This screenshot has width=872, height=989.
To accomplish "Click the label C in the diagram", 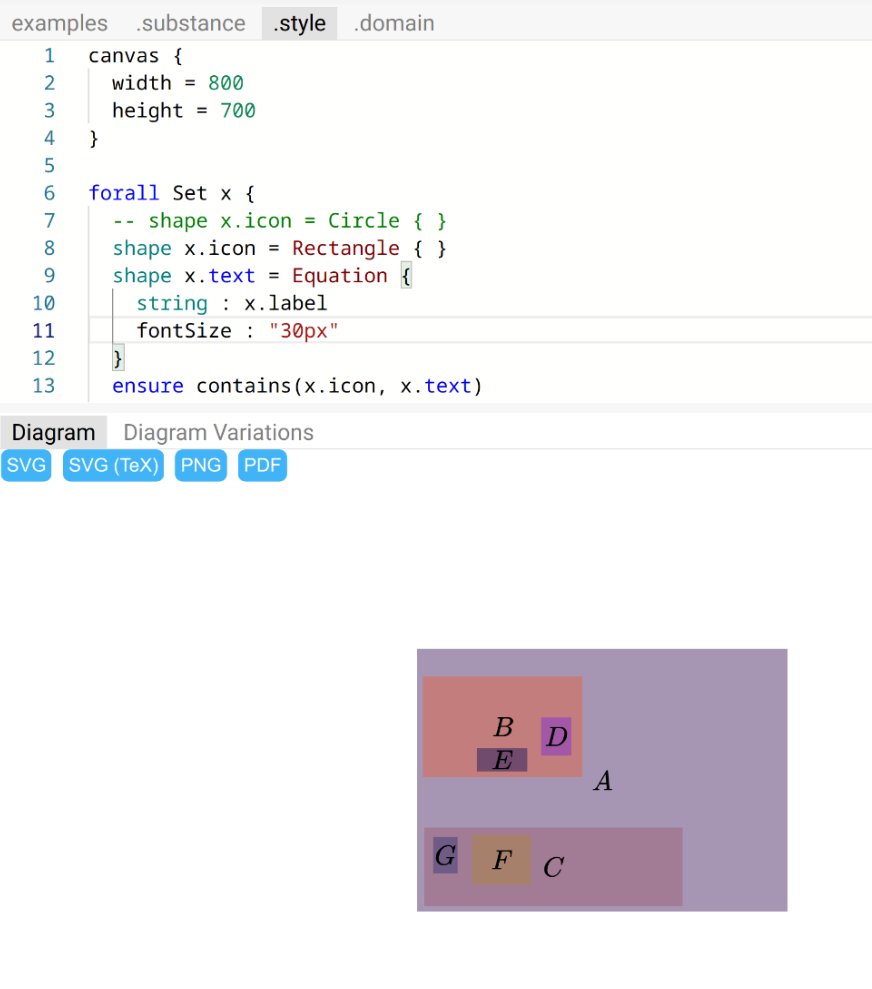I will tap(553, 867).
